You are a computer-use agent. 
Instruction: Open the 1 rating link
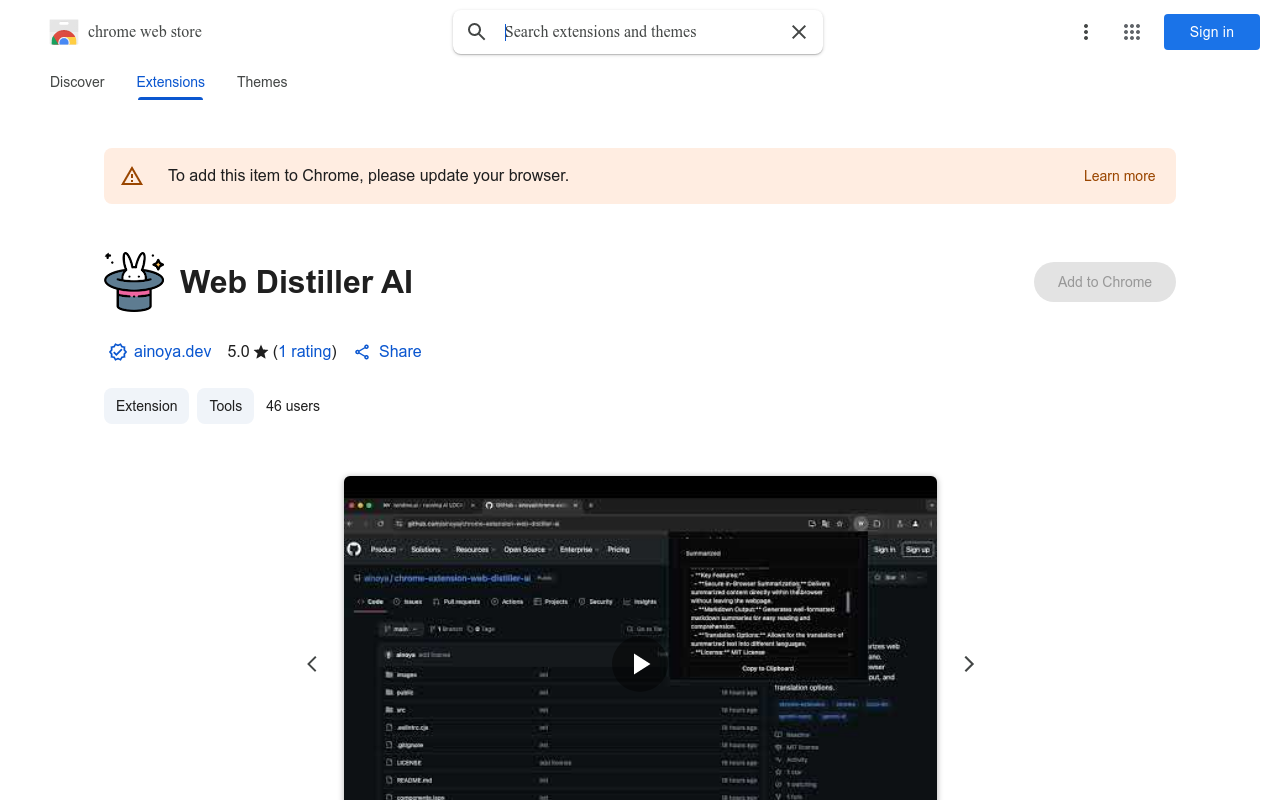305,352
